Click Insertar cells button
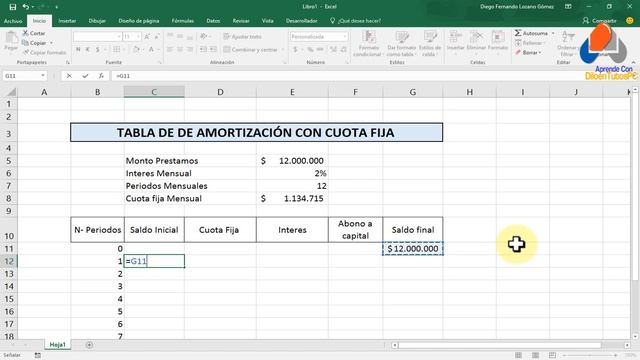The height and width of the screenshot is (360, 640). tap(455, 41)
